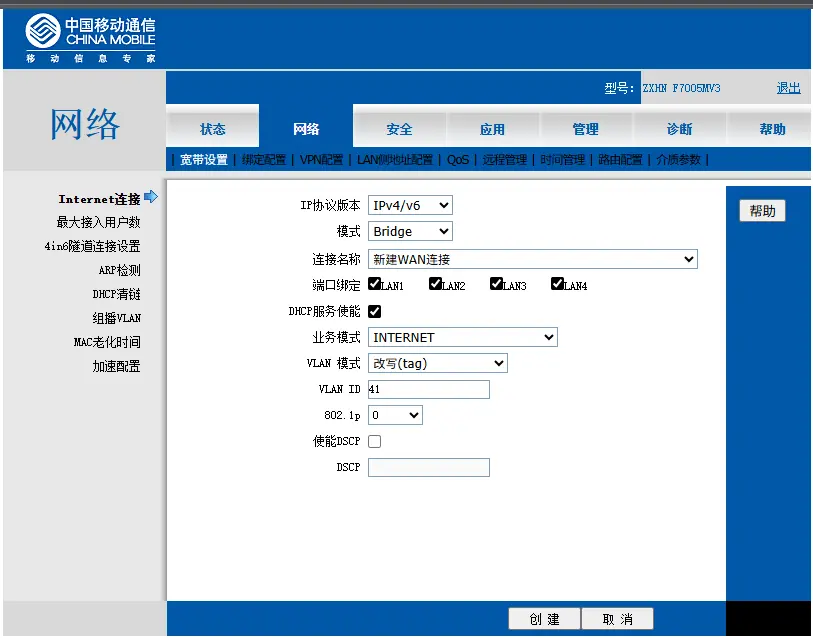
Task: Switch to the 安全 tab
Action: 399,129
